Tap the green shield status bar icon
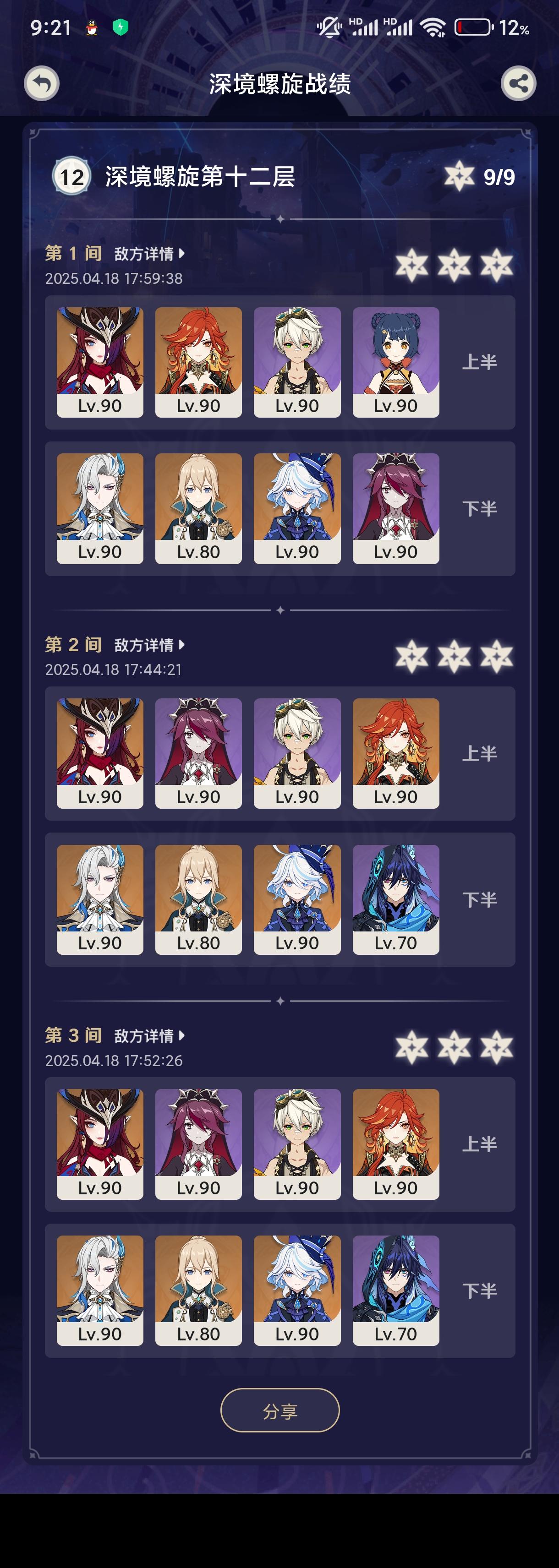 (x=121, y=27)
